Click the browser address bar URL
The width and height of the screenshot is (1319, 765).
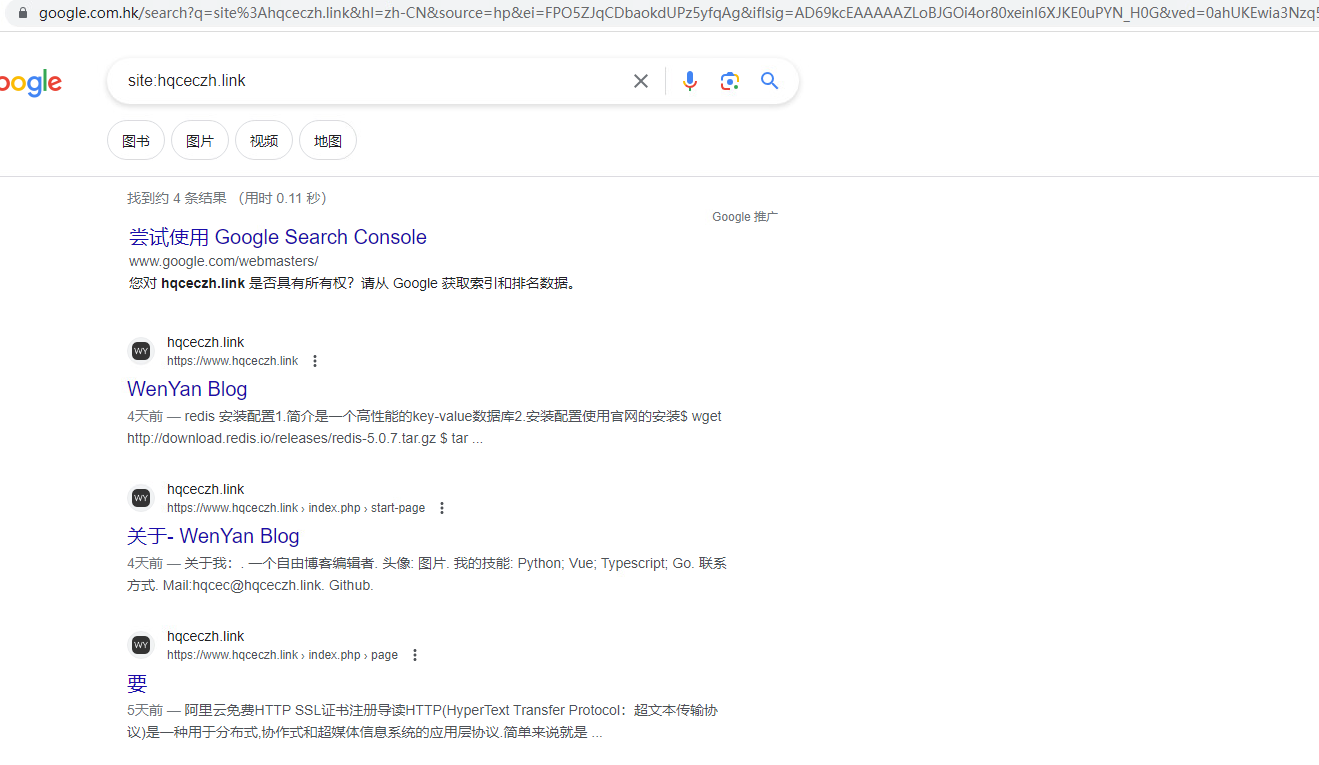(x=678, y=13)
